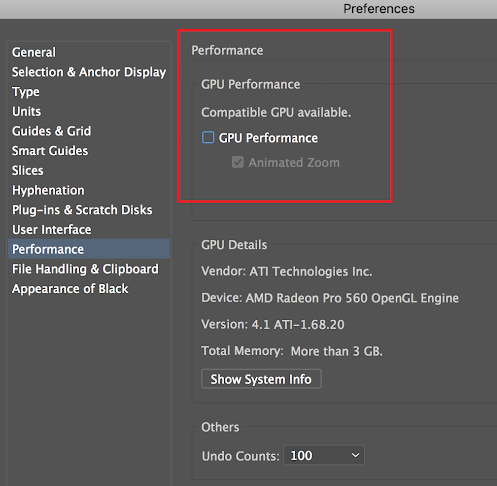Click the 100 value in Undo Counts

(301, 456)
